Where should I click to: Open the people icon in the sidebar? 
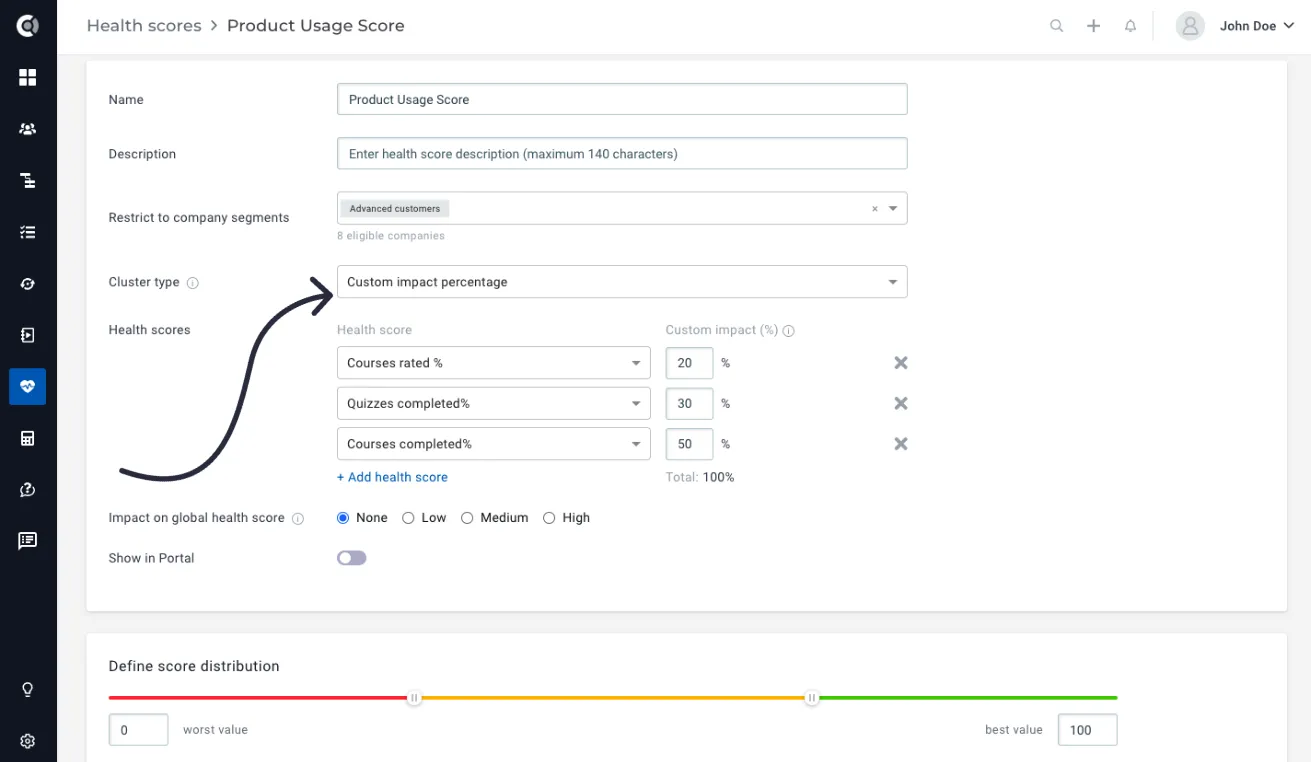(28, 129)
